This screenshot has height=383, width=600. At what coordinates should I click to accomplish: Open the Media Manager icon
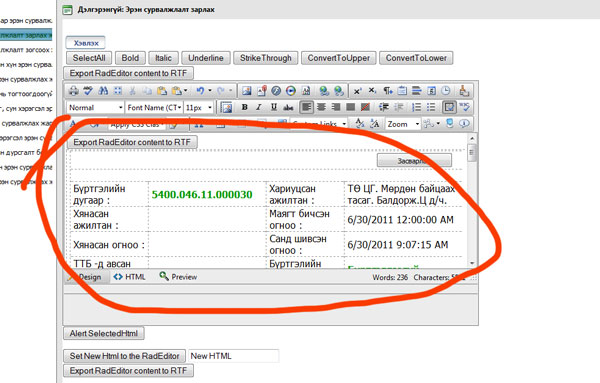pos(291,91)
